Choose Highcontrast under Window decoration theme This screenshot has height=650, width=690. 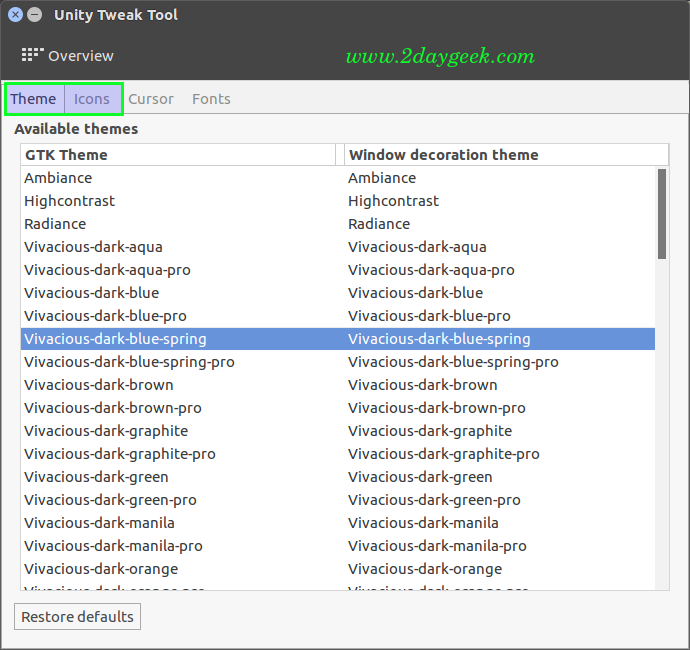pyautogui.click(x=393, y=201)
